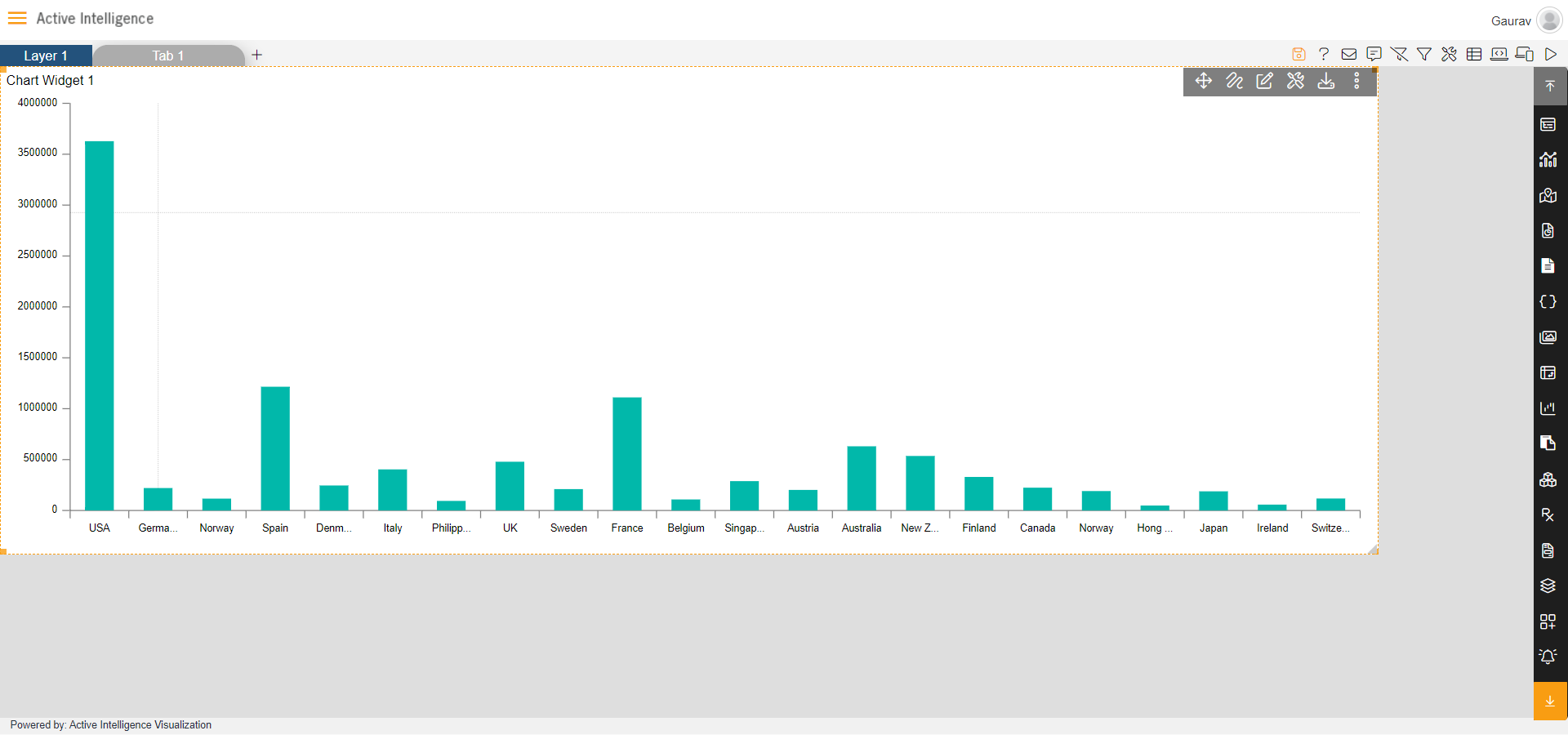Open the Gaurav user profile avatar
The height and width of the screenshot is (735, 1568).
1549,20
